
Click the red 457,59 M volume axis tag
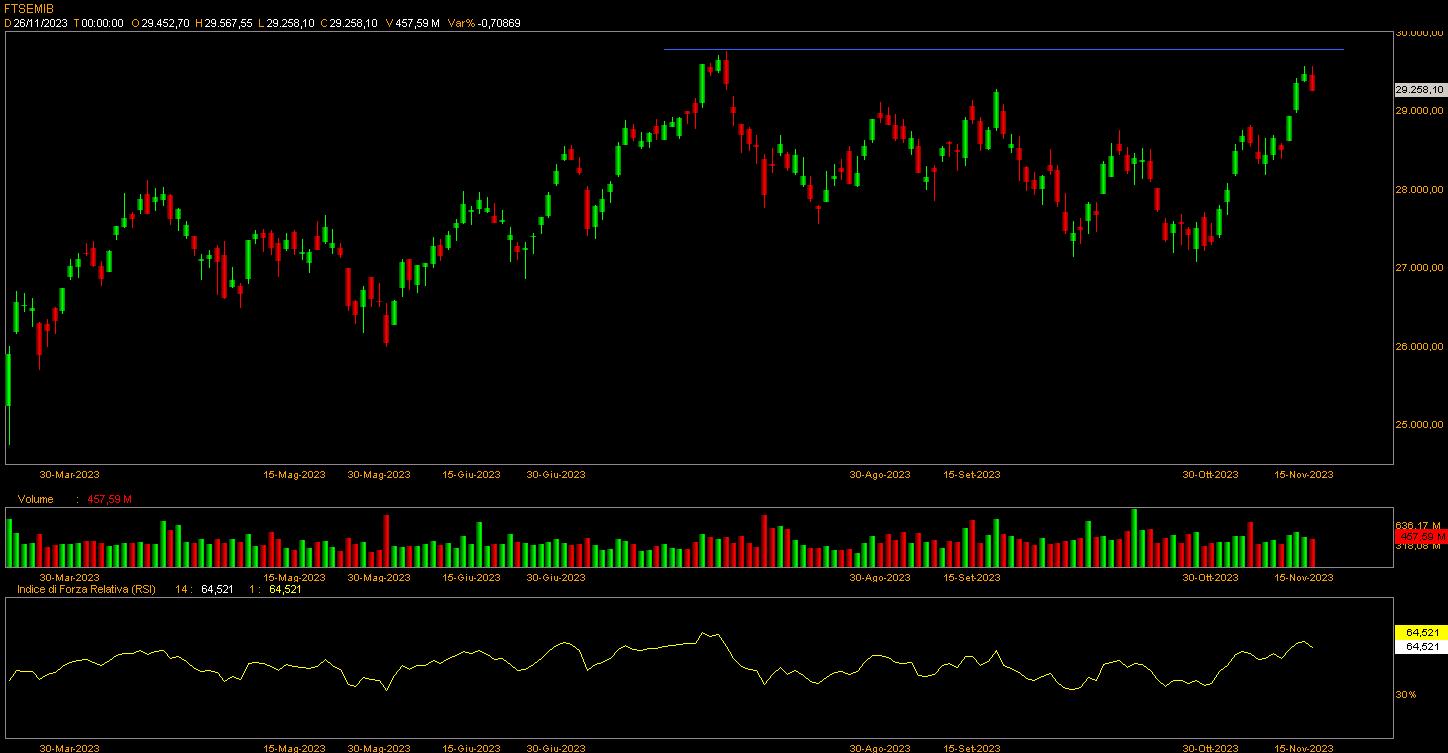[1419, 537]
